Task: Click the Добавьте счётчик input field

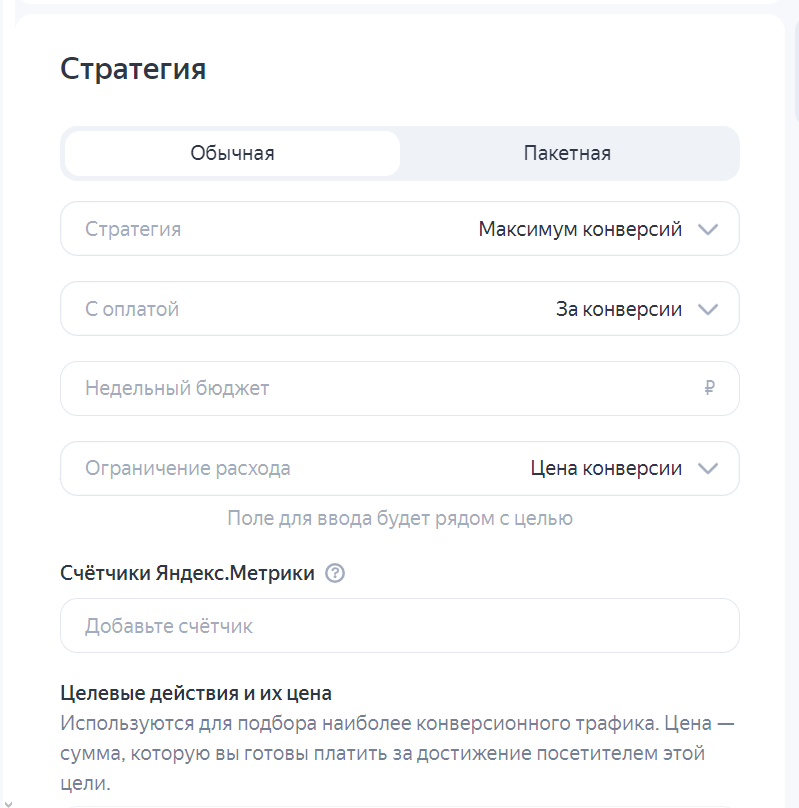Action: click(x=400, y=626)
